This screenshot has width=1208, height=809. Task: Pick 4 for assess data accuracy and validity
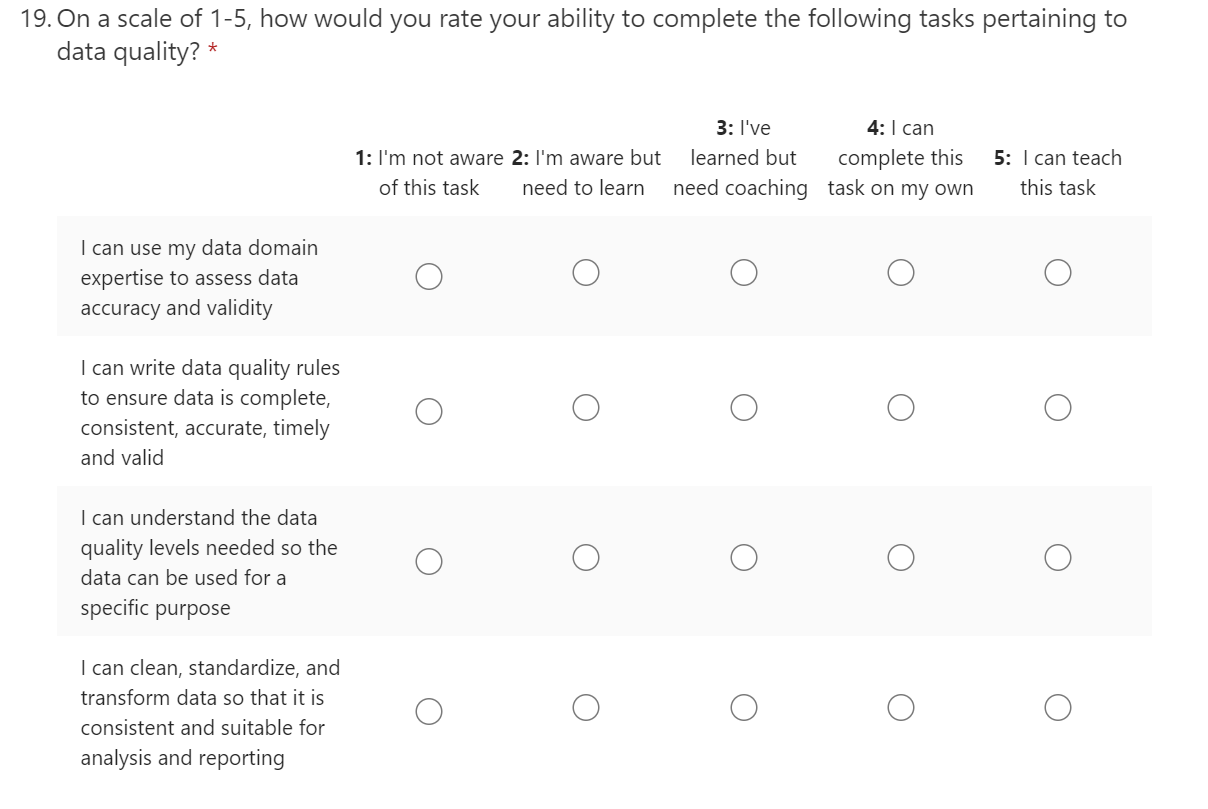coord(901,272)
